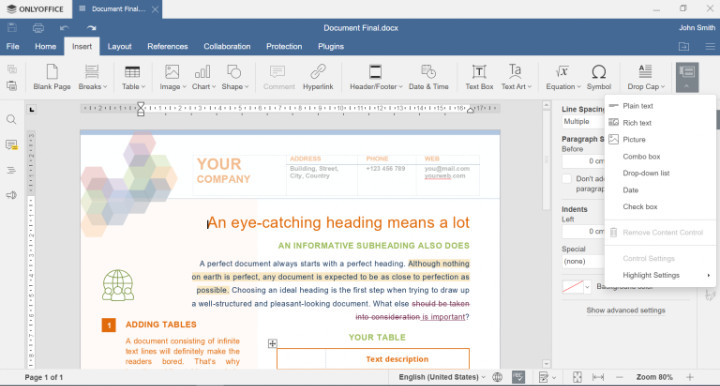Open the Text Art dropdown
The image size is (720, 386).
tap(516, 77)
